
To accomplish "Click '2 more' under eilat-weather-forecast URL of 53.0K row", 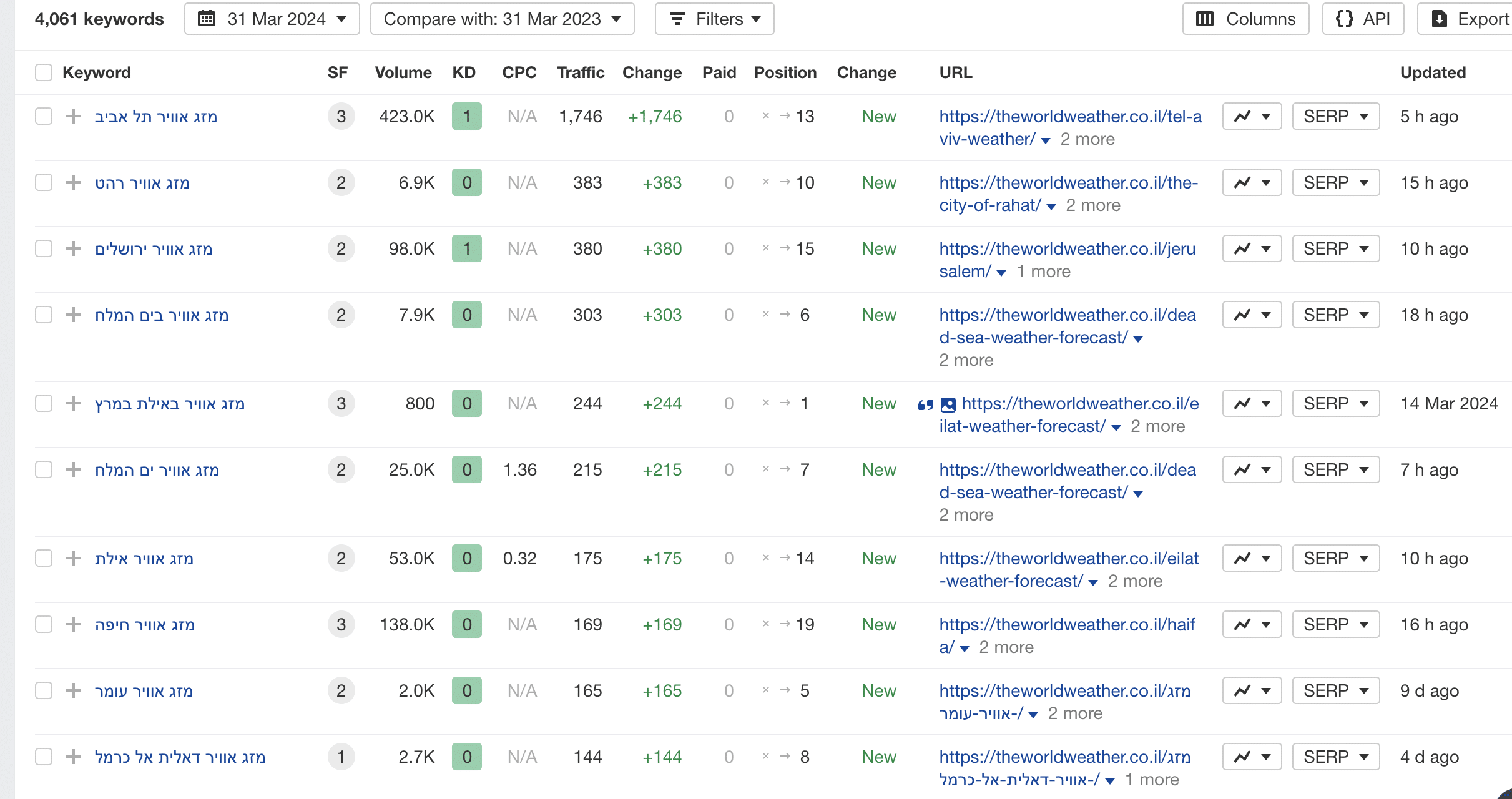I will (x=1135, y=581).
